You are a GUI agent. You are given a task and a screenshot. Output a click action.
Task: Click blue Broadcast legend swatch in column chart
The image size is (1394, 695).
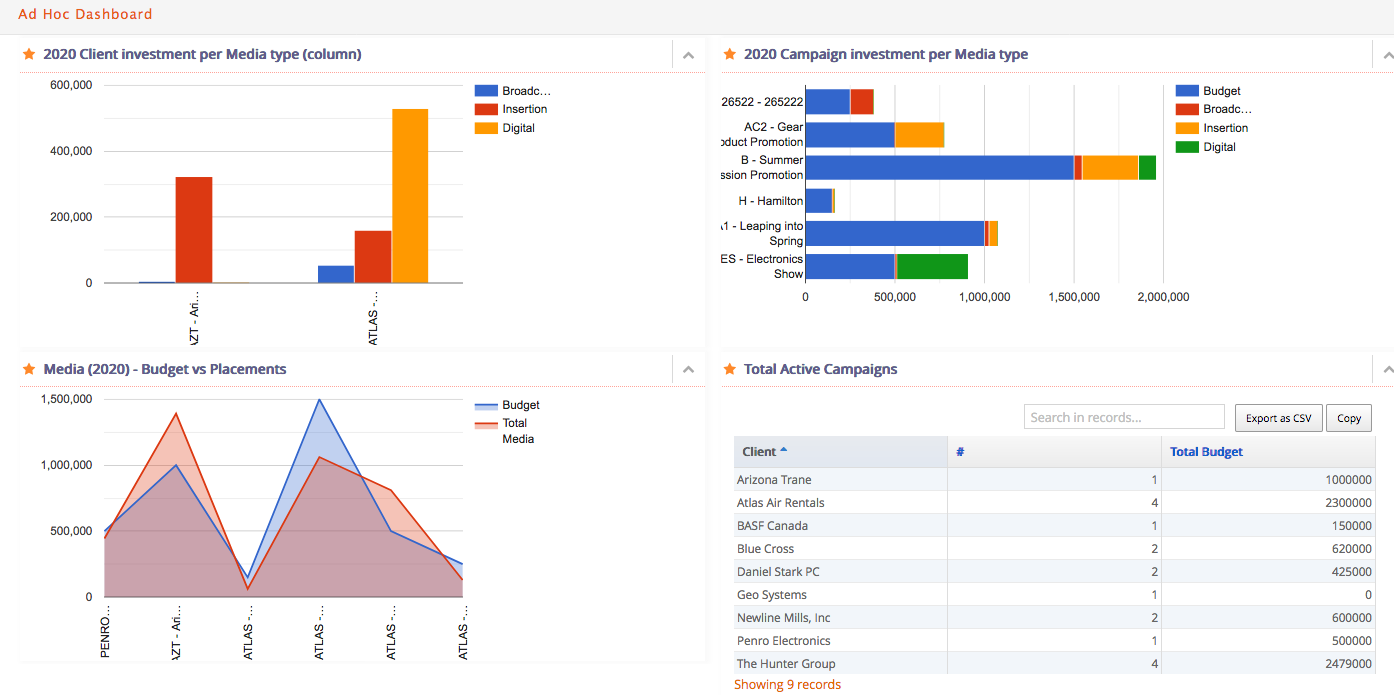[x=486, y=91]
